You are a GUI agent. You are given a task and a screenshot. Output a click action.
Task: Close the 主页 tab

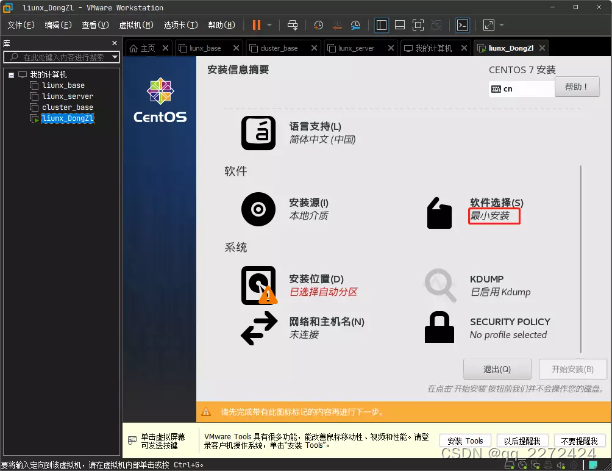coord(165,48)
